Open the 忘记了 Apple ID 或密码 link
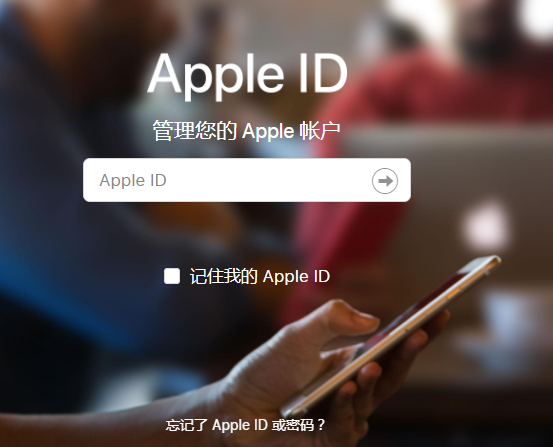 pos(245,425)
